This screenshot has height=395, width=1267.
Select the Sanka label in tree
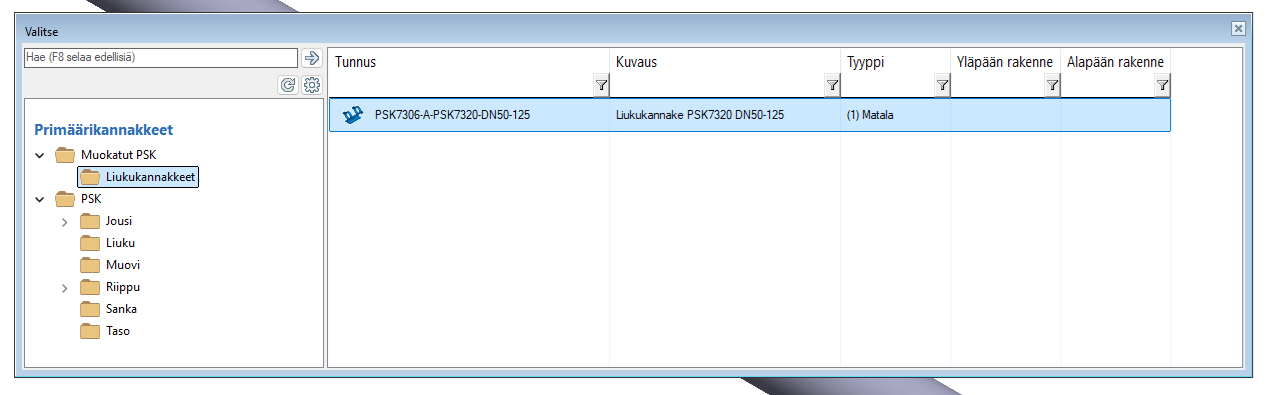121,309
